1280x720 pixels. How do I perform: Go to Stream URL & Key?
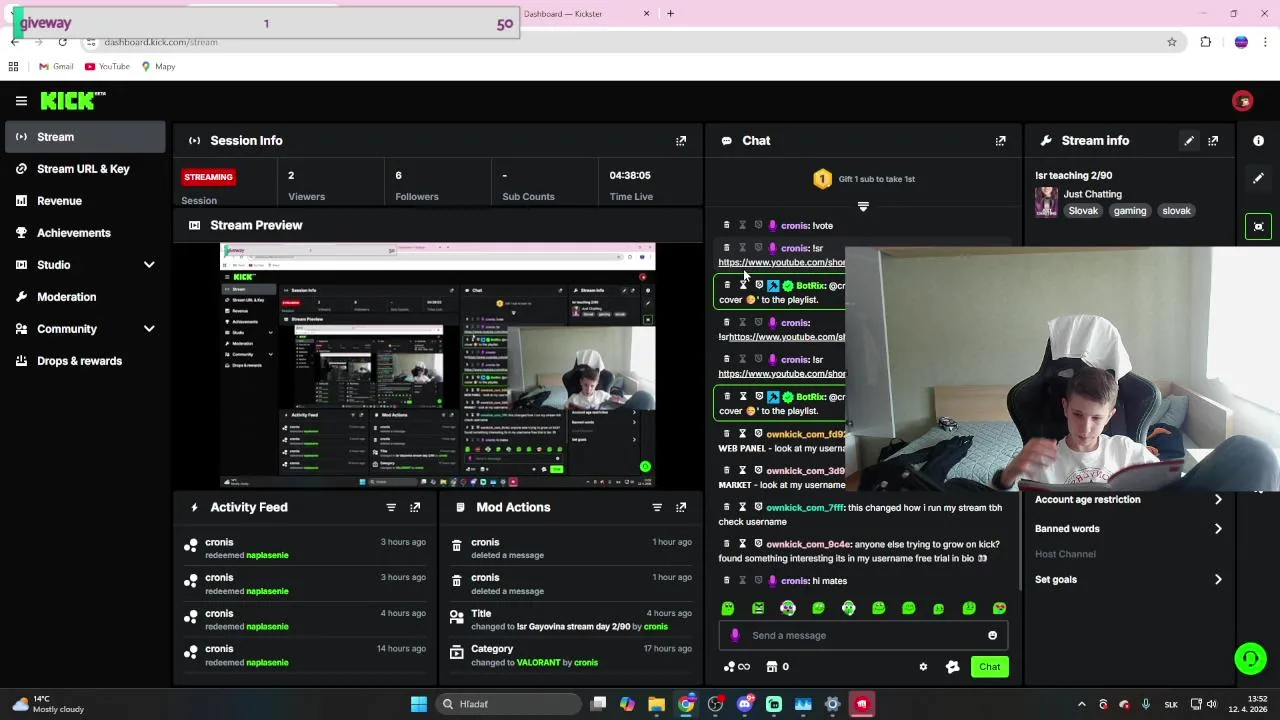[85, 169]
